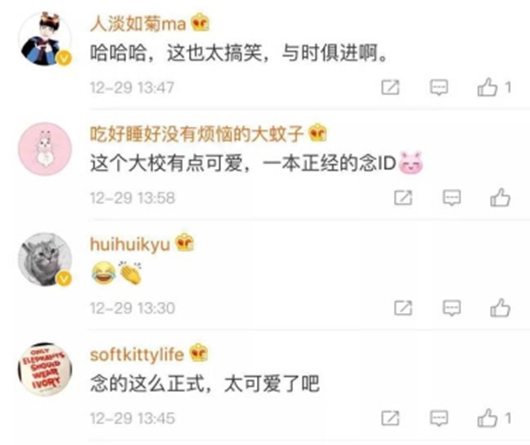Reply to the 12-29 13:58 comment
The image size is (530, 445).
tap(452, 198)
